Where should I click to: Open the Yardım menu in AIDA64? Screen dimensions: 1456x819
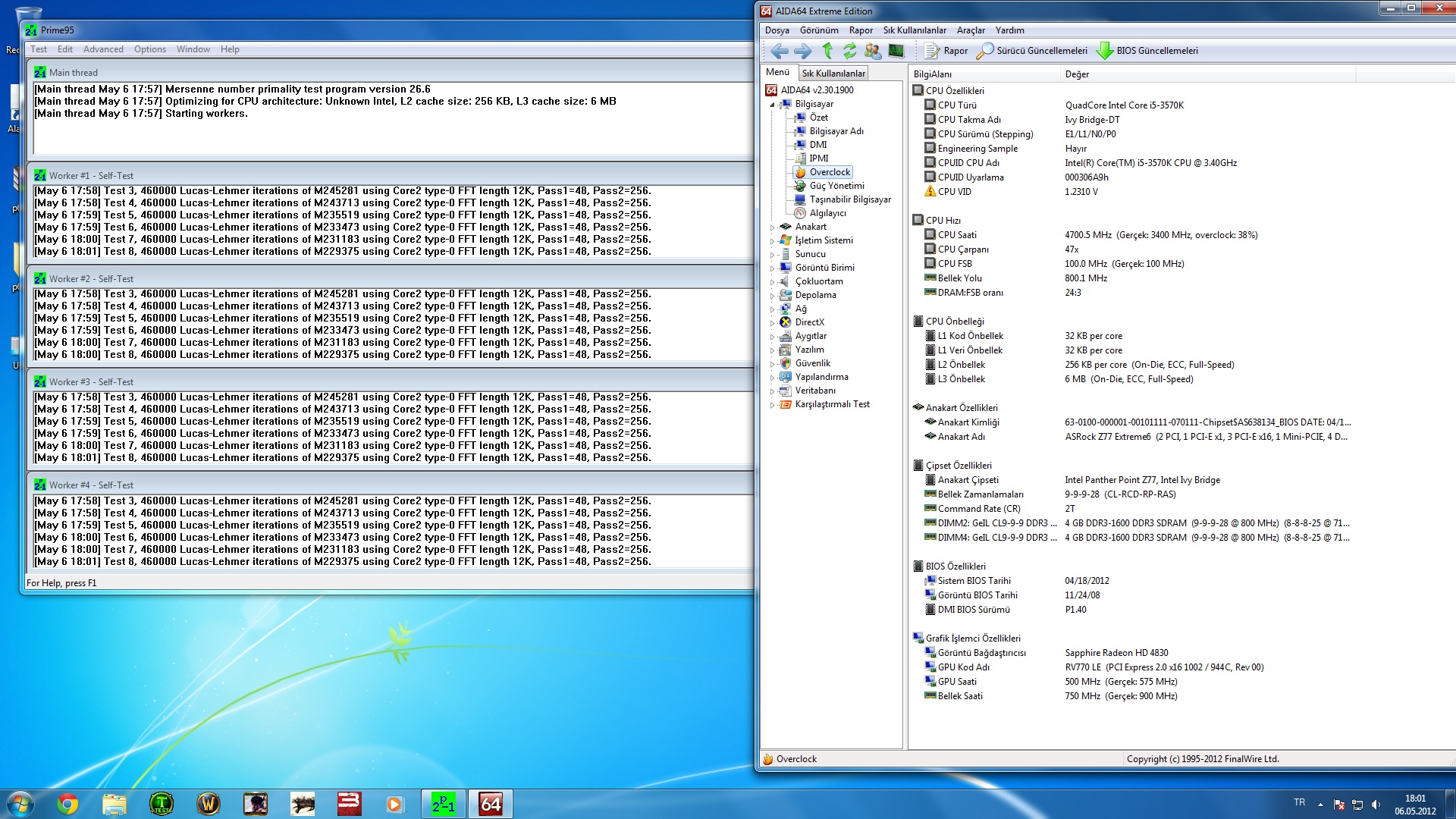[x=1009, y=30]
